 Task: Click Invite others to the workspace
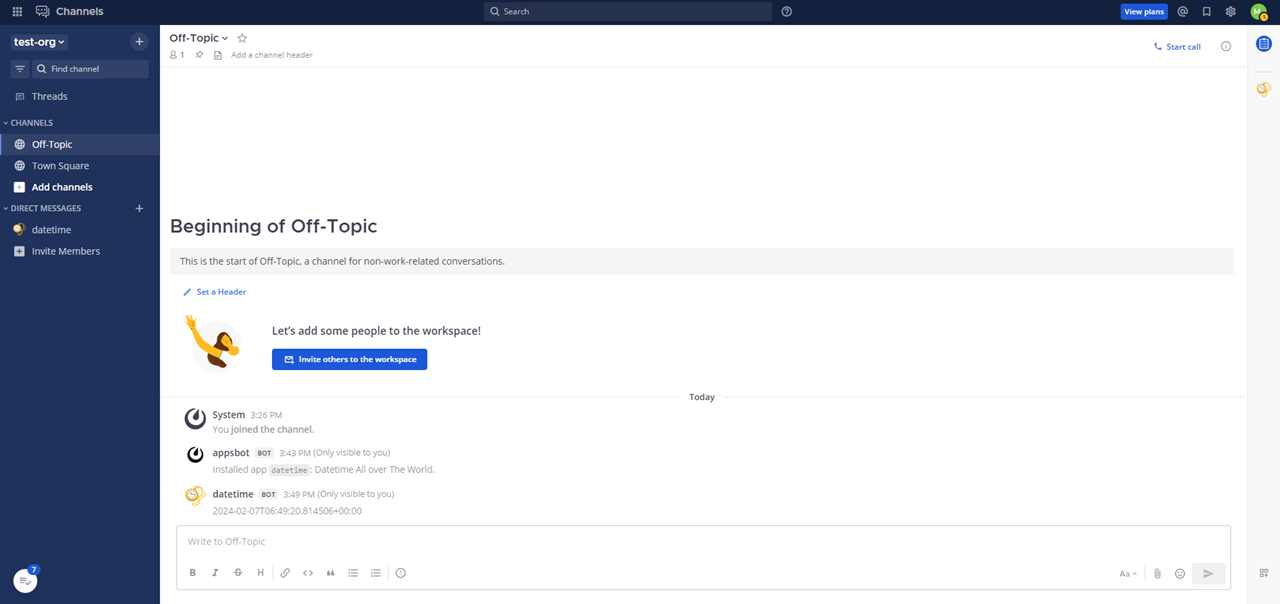[x=349, y=359]
